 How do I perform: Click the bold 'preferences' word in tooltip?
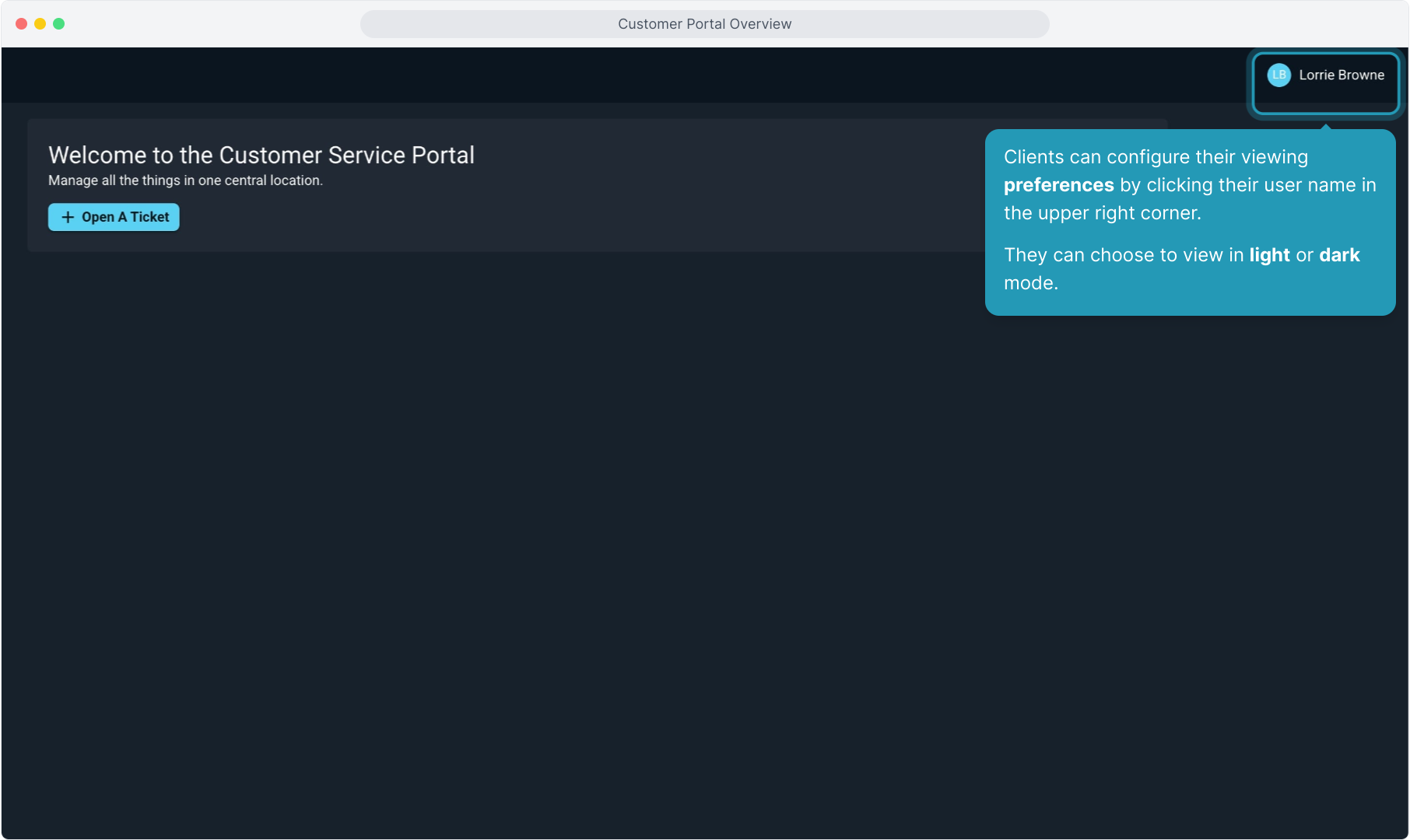(1058, 185)
